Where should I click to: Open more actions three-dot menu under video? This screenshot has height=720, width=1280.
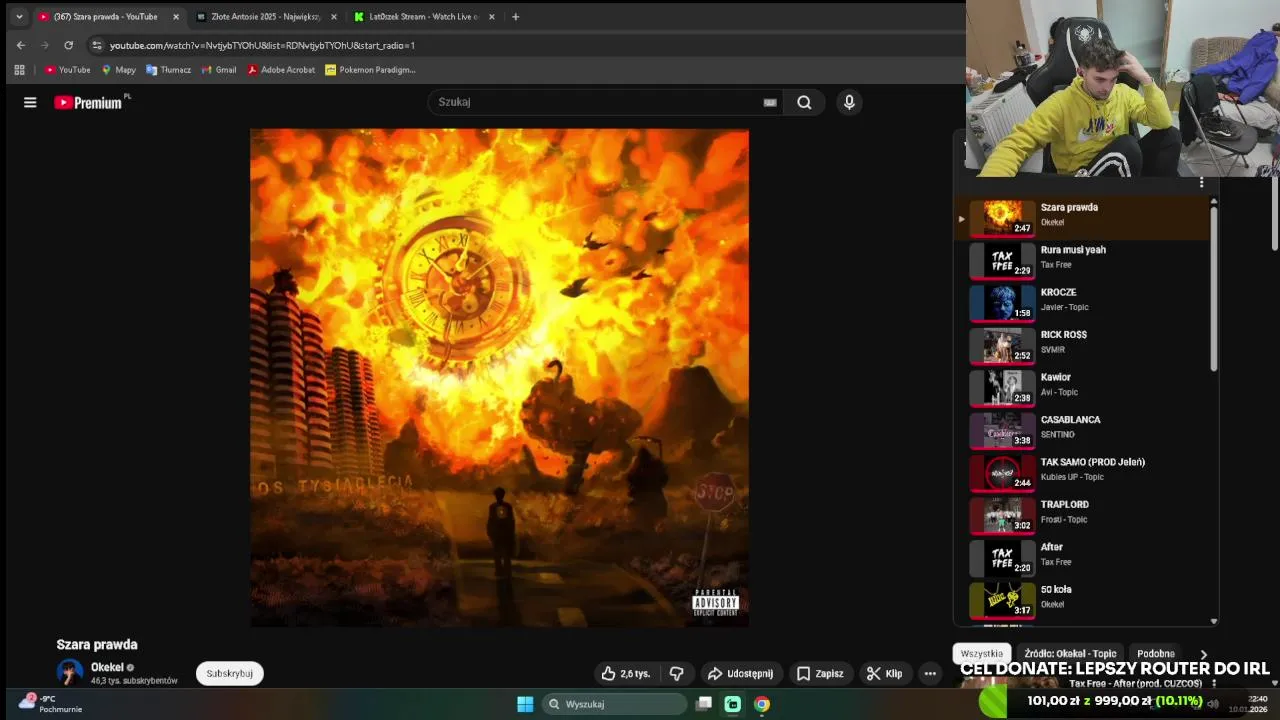click(x=930, y=674)
